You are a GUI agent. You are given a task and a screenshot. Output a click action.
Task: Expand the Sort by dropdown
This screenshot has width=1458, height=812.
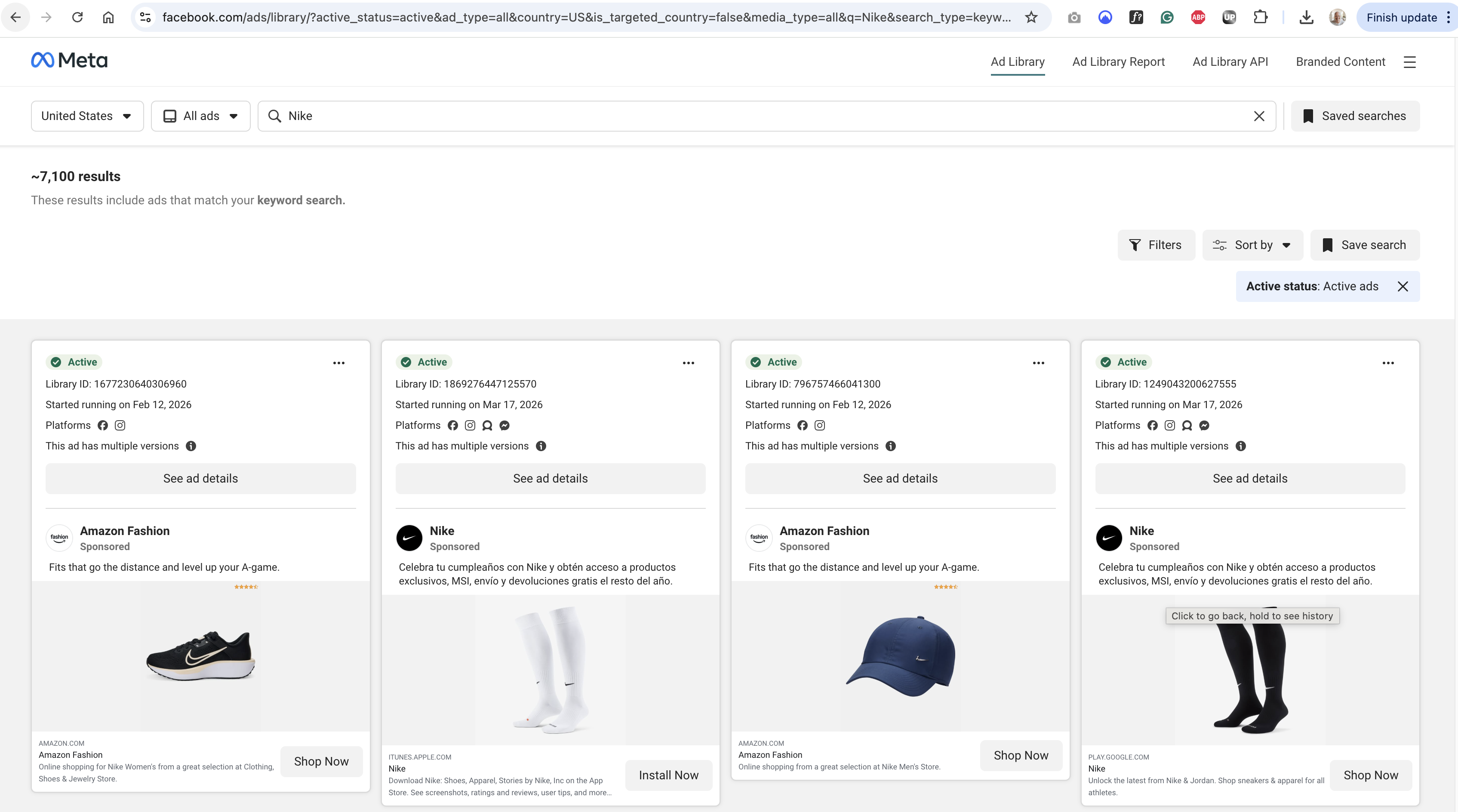[x=1252, y=245]
